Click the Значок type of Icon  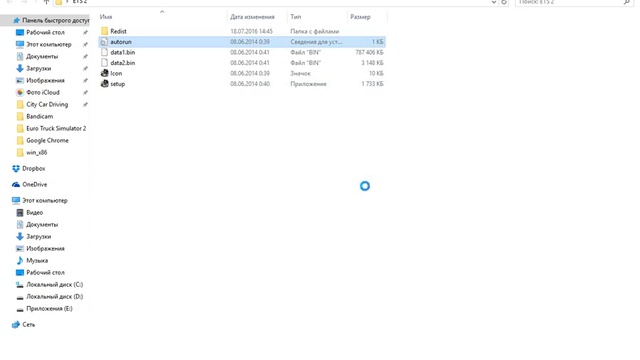pos(300,73)
